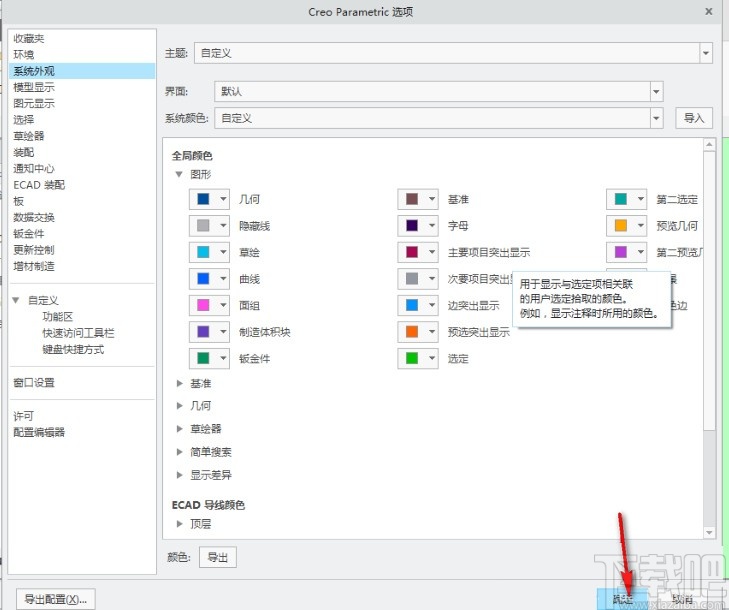Expand the 顶层 section
The height and width of the screenshot is (610, 729).
tap(179, 524)
